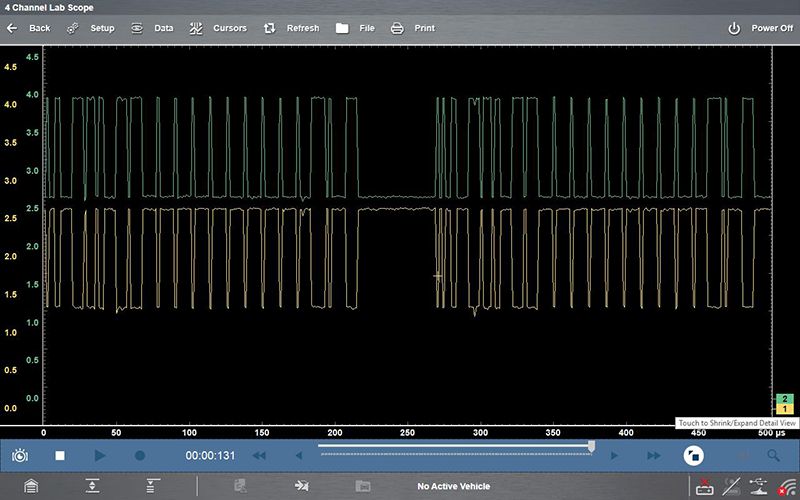The height and width of the screenshot is (500, 800).
Task: Click the fast forward double arrow
Action: point(654,456)
